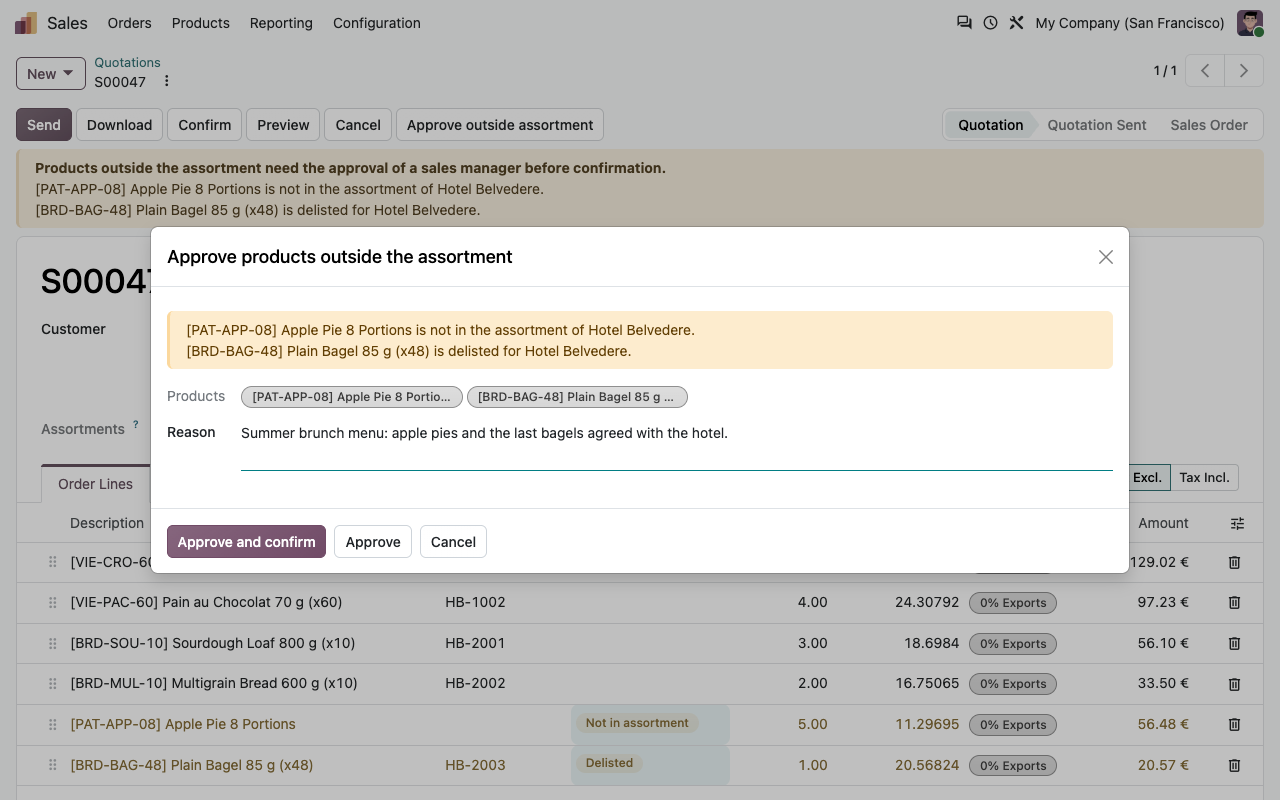Click the 0% Exports tag on Sourdough Loaf row
Image resolution: width=1280 pixels, height=800 pixels.
pos(1013,644)
